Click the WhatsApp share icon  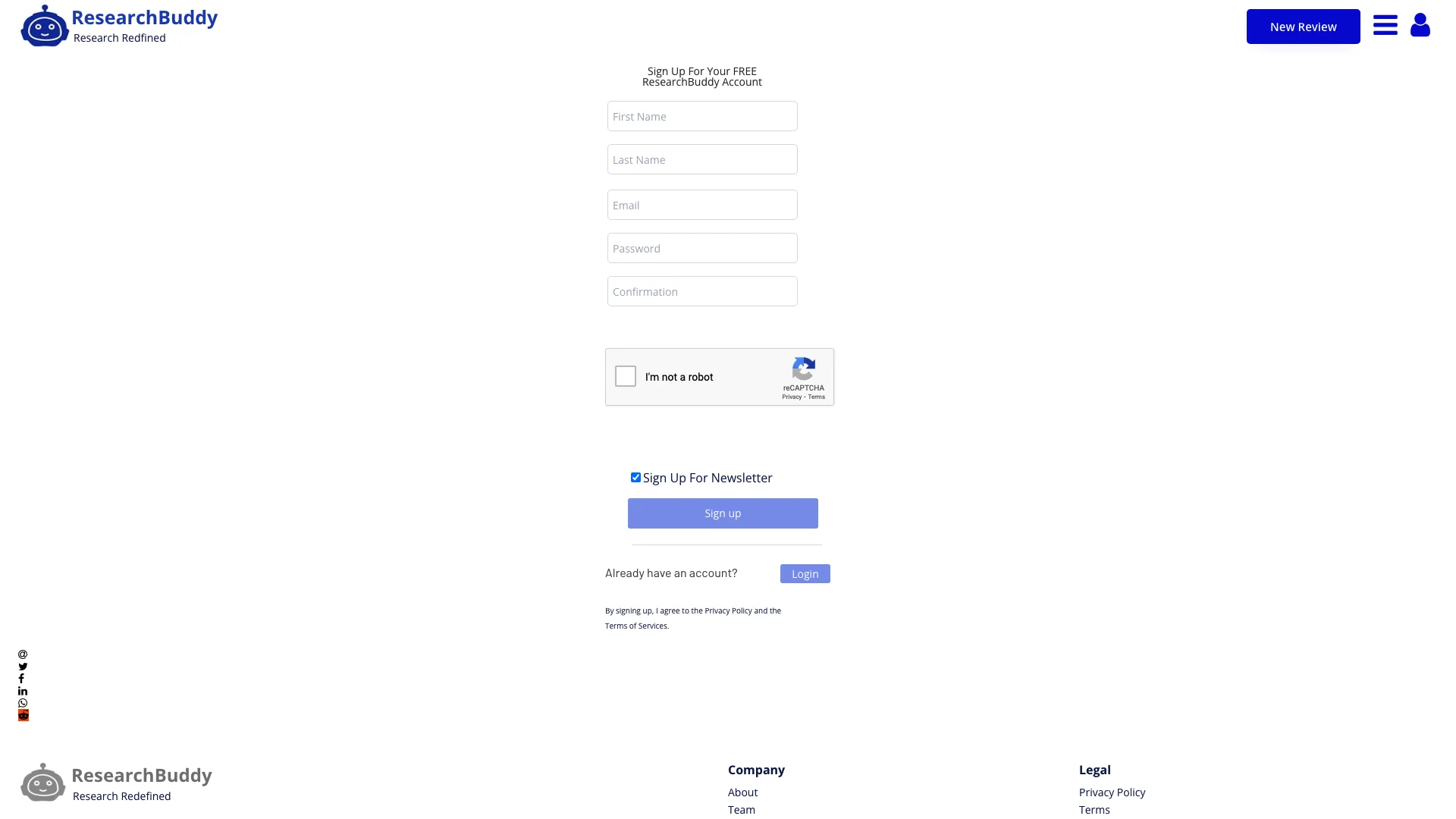[x=22, y=703]
